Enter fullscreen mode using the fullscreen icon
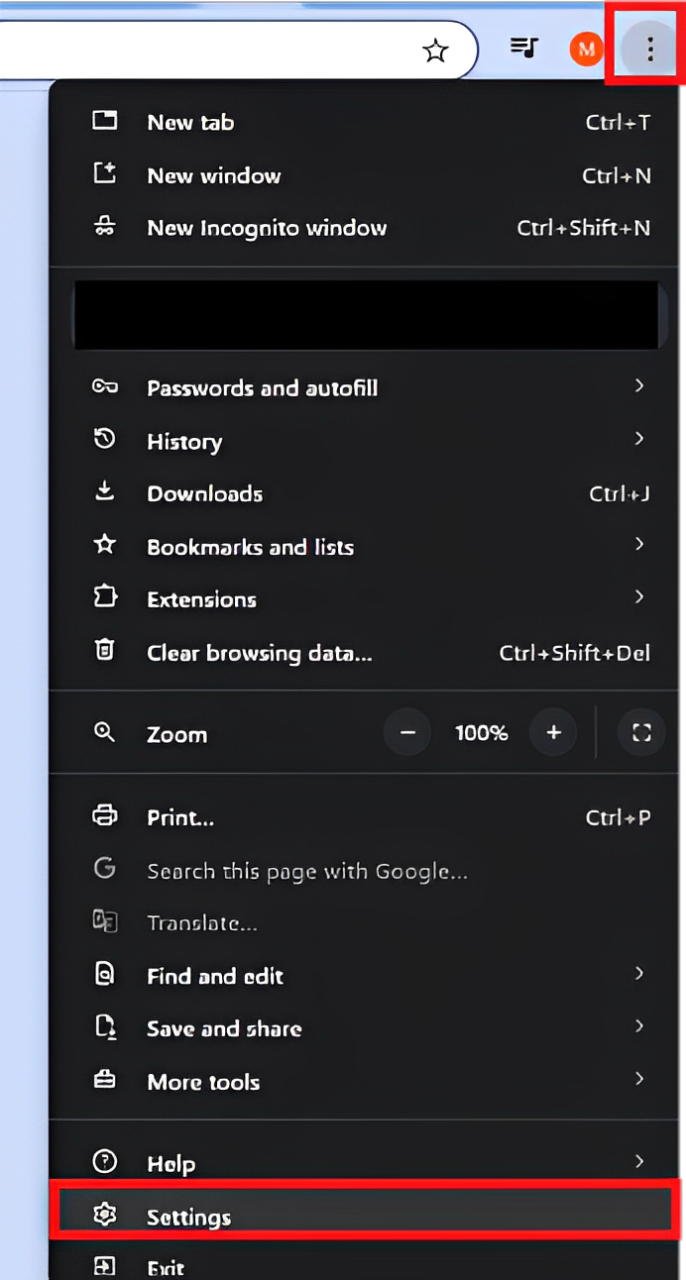Viewport: 686px width, 1280px height. (641, 733)
